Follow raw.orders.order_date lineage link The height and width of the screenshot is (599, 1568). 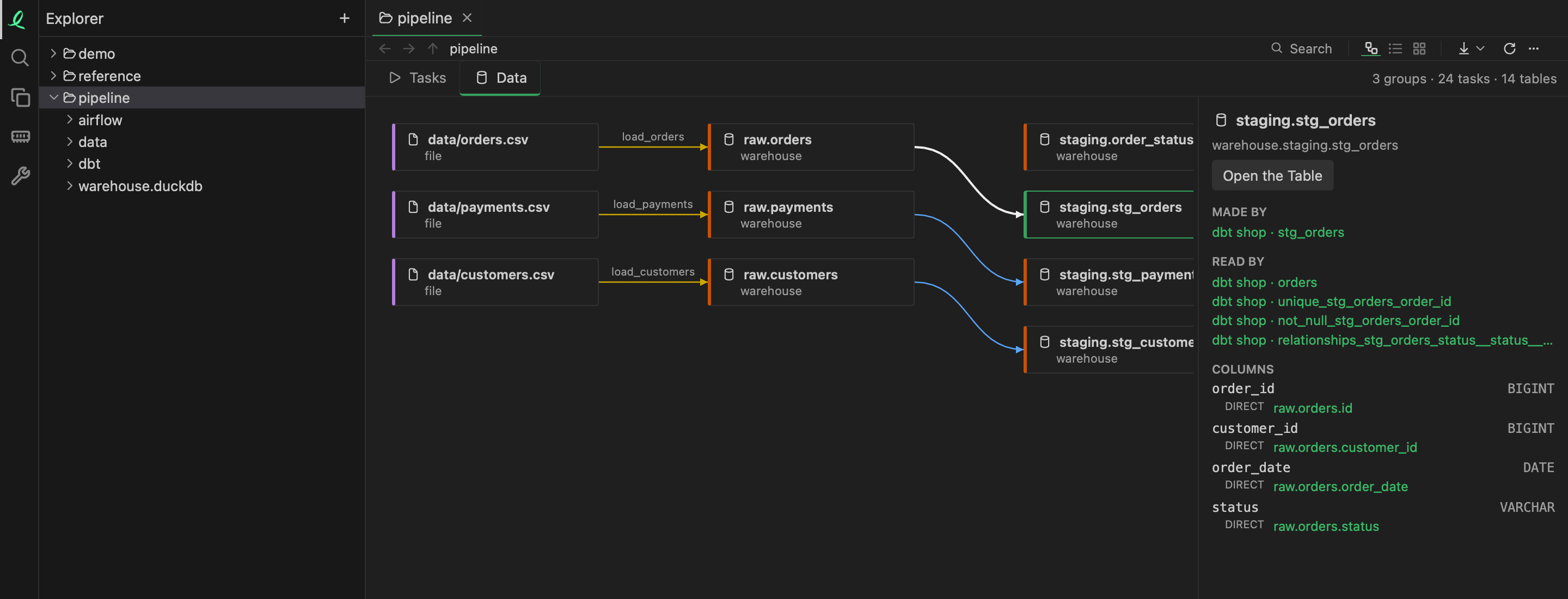pos(1340,487)
